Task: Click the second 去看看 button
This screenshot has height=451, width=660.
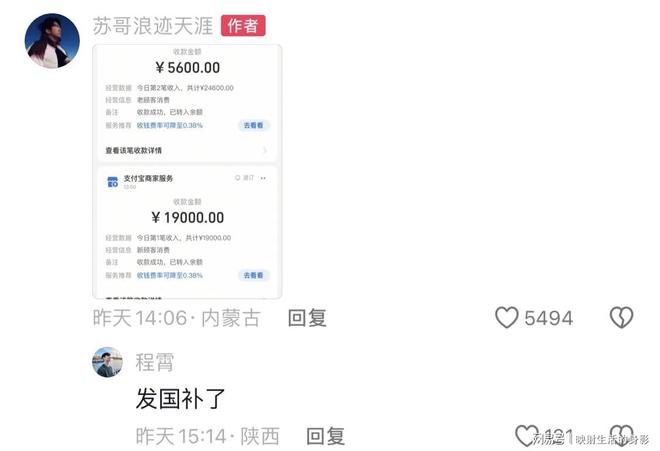Action: [253, 275]
